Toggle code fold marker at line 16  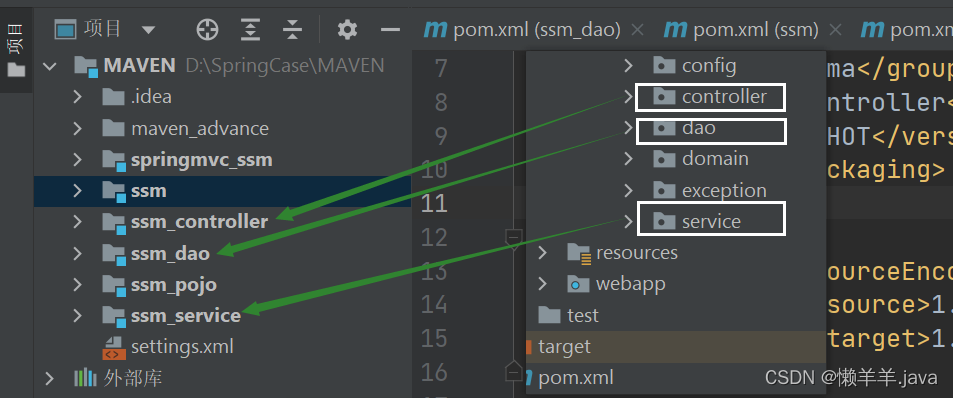click(513, 369)
